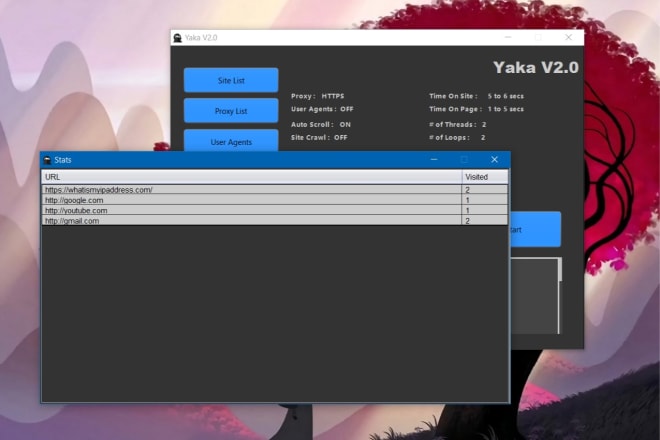This screenshot has width=660, height=440.
Task: Click the # of Threads value
Action: [484, 125]
